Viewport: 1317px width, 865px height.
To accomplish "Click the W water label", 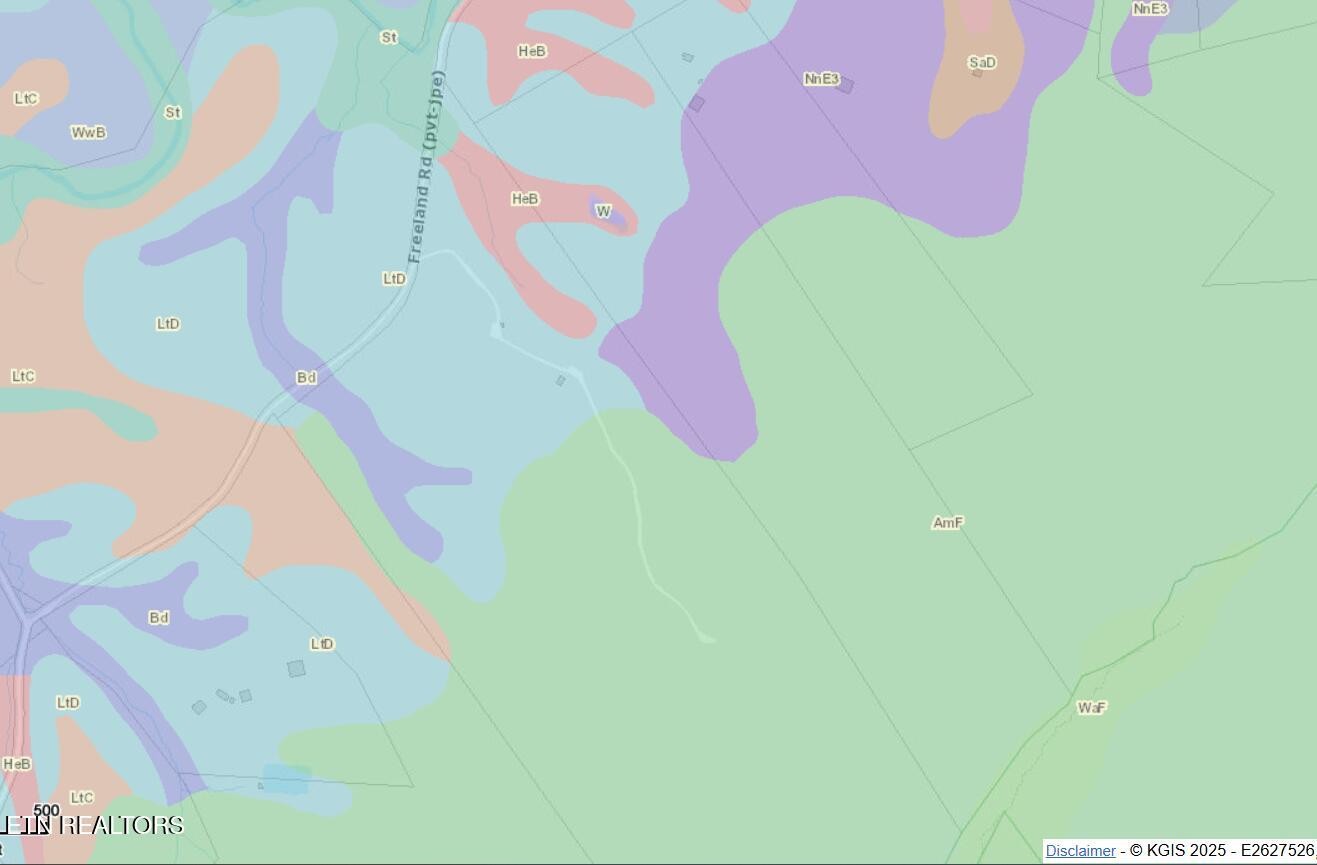I will (x=602, y=211).
